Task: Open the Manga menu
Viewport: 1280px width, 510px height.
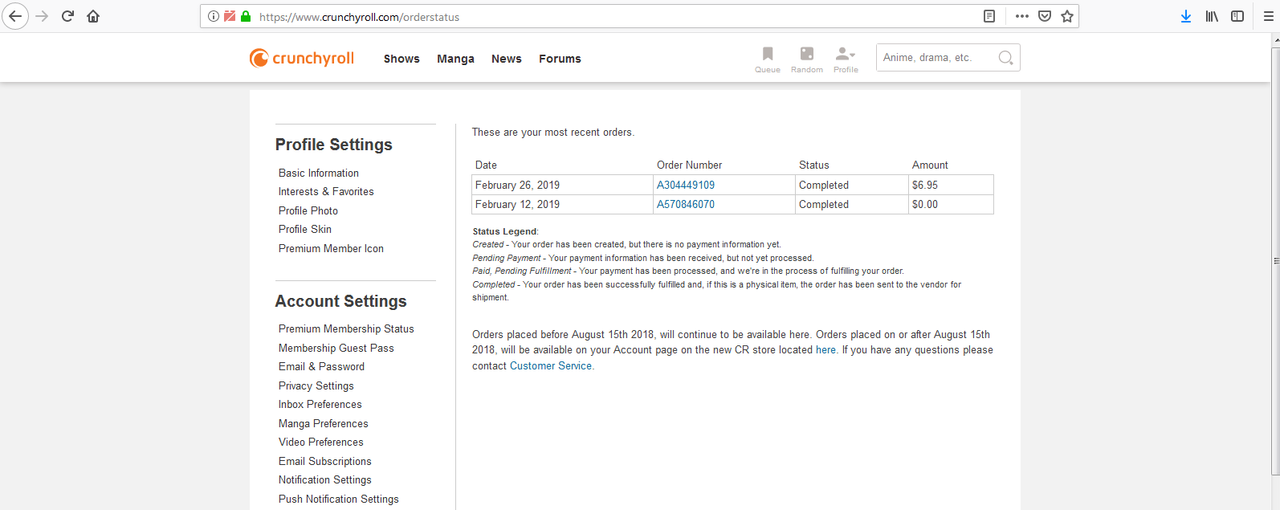Action: (455, 59)
